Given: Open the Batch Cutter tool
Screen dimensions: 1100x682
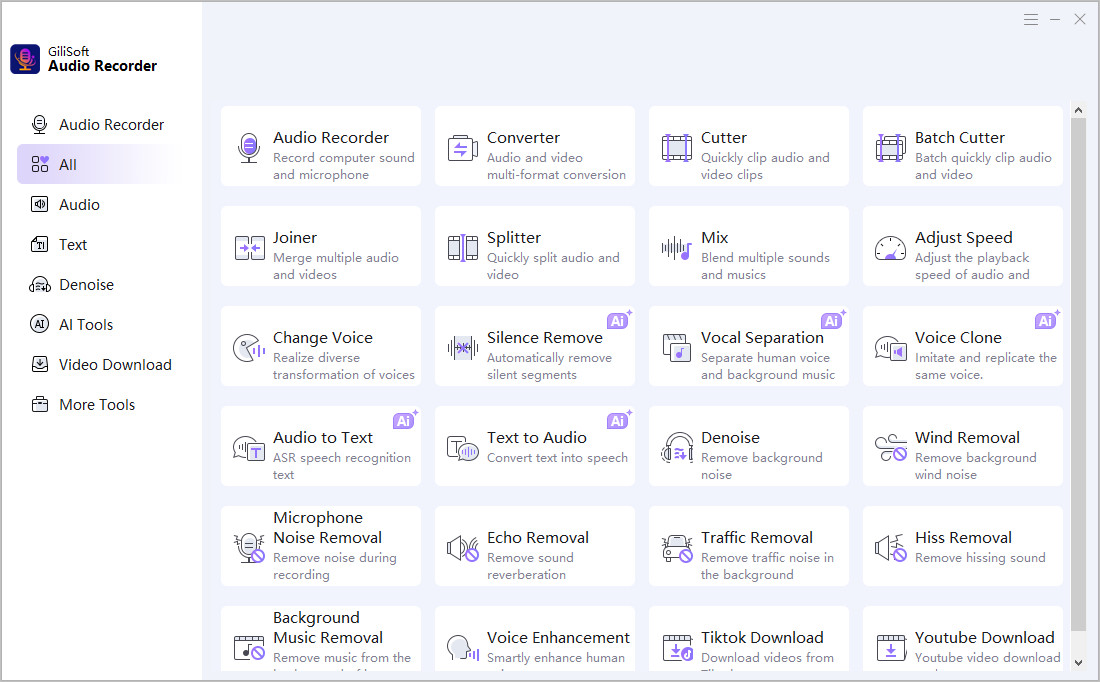Looking at the screenshot, I should tap(962, 146).
